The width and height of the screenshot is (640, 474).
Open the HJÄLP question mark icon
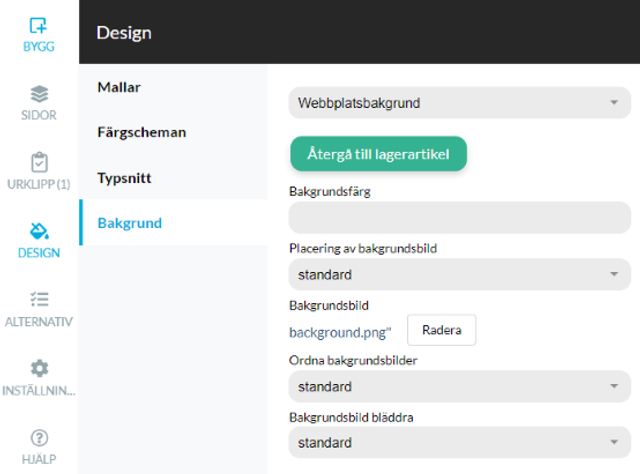click(x=39, y=438)
